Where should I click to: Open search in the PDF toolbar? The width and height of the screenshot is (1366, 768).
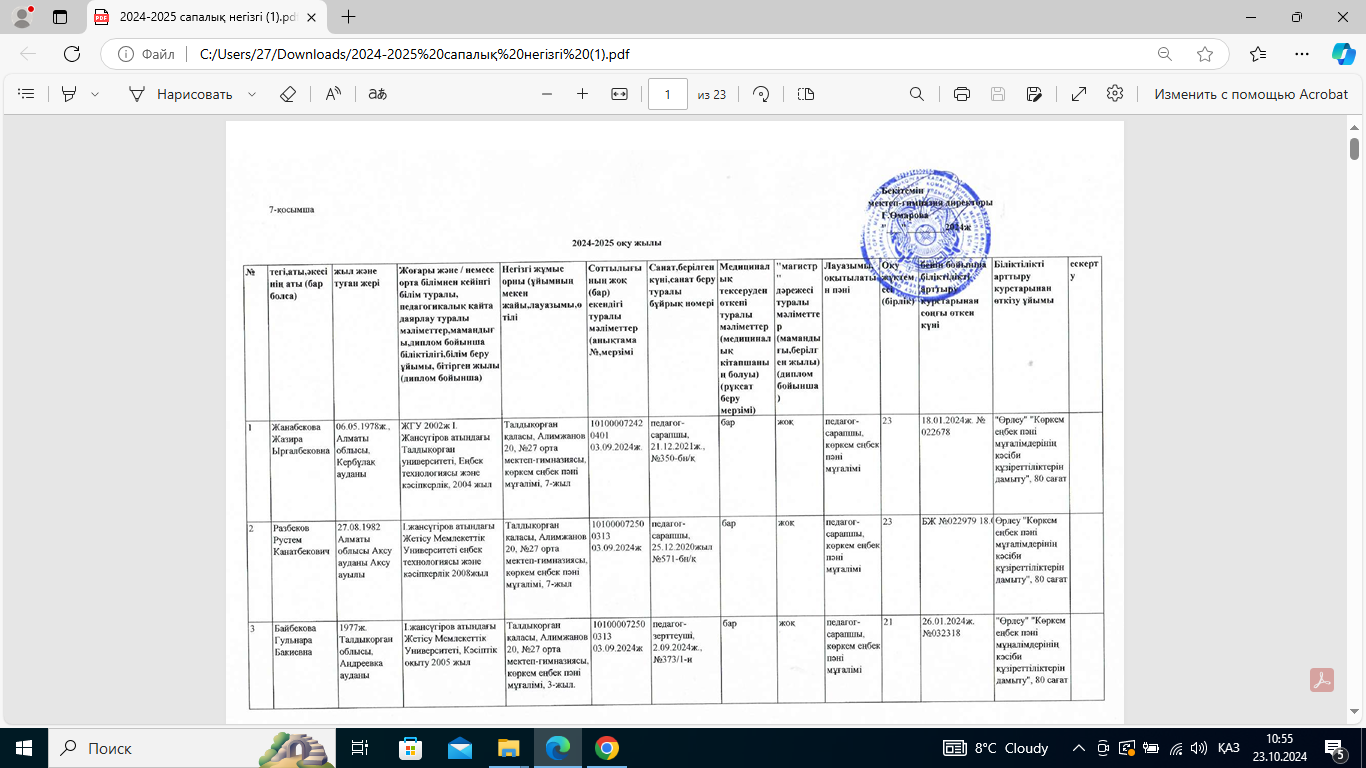(916, 94)
